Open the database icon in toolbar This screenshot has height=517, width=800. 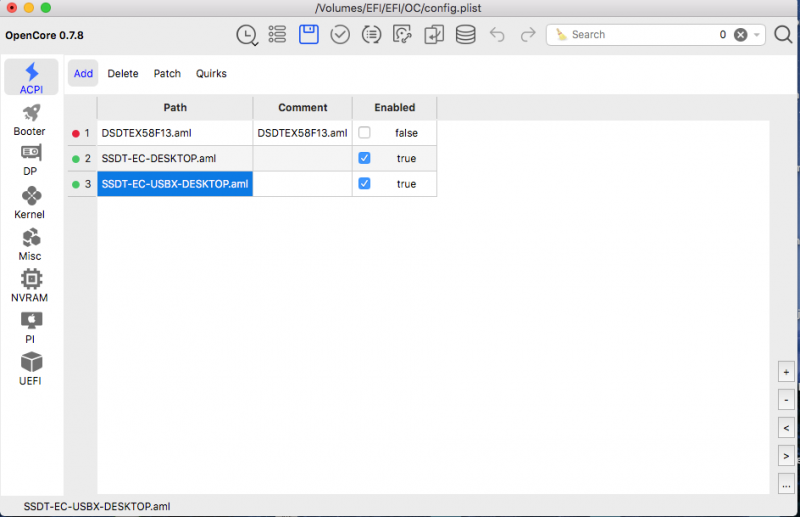(465, 35)
